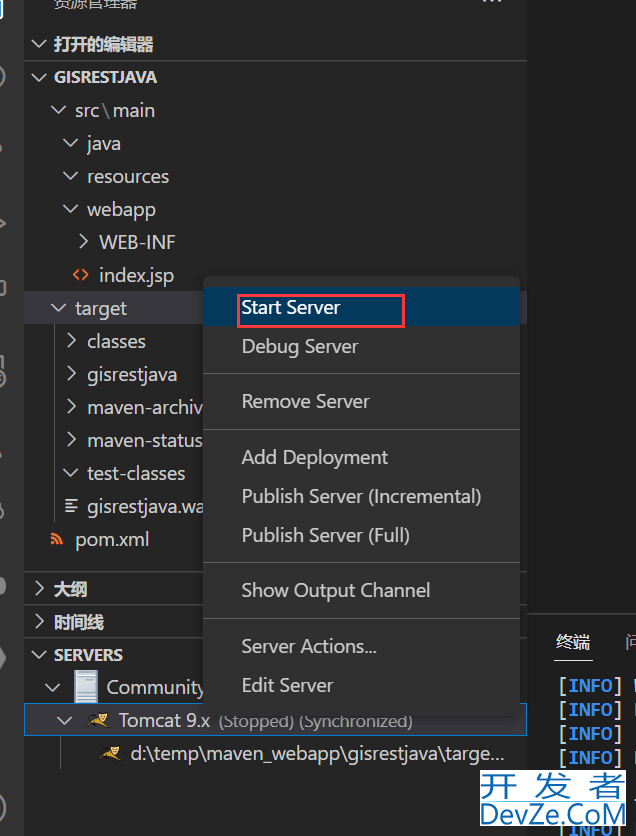Screen dimensions: 636x836
Task: Collapse the test-classes folder
Action: coord(70,473)
